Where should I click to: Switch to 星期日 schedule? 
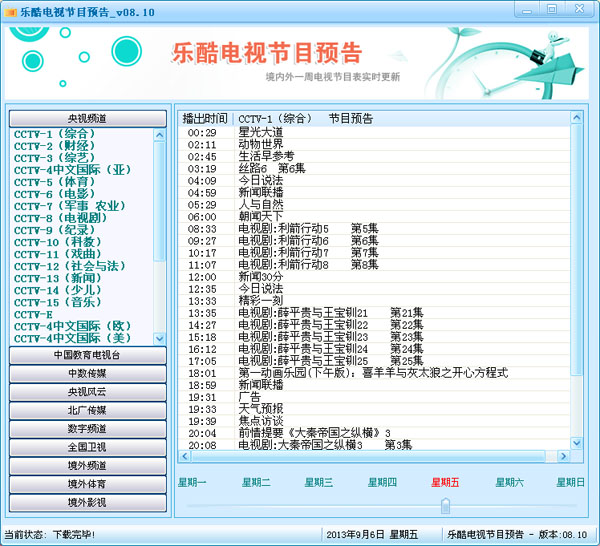click(570, 482)
